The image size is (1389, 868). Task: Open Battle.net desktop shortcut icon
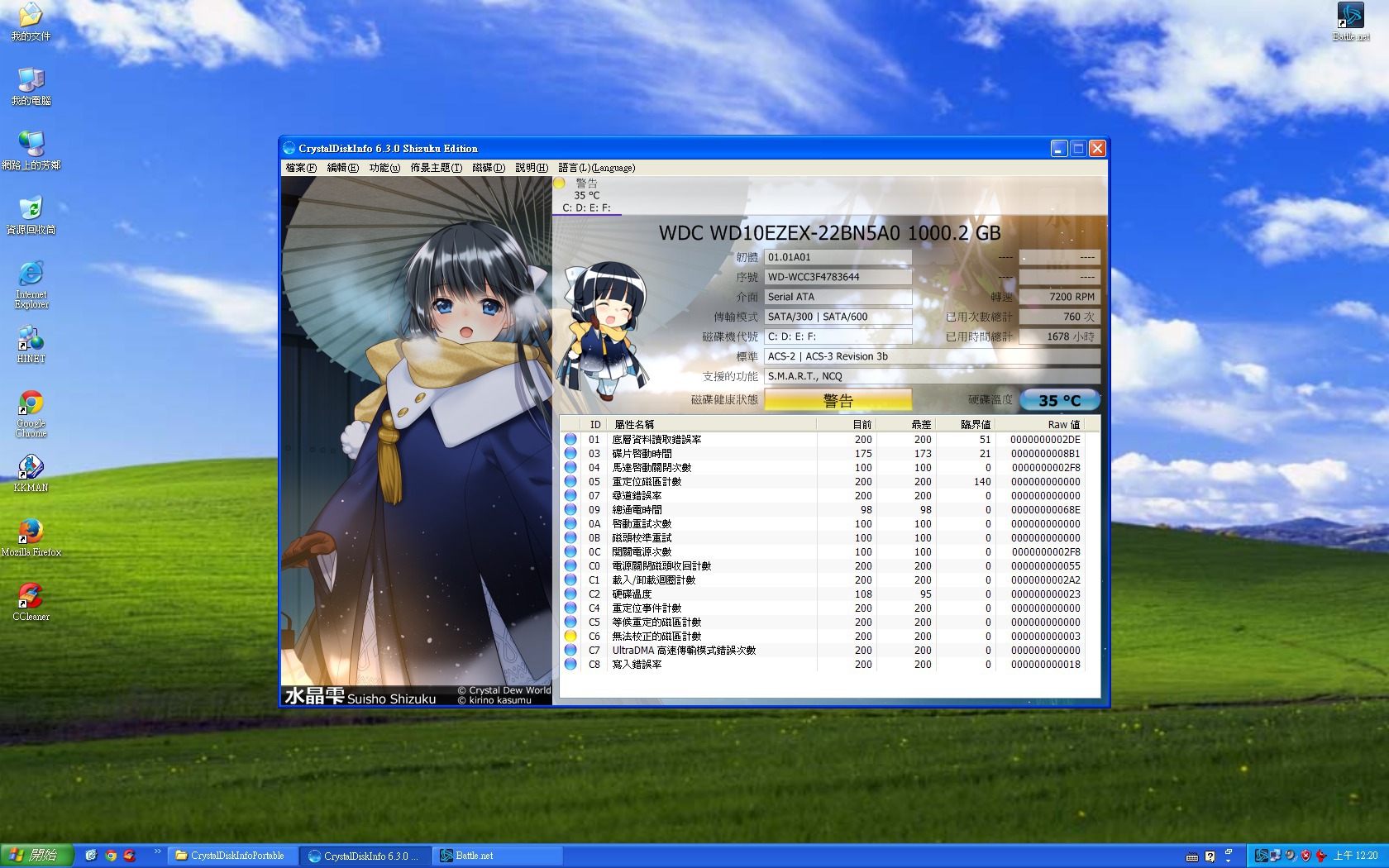tap(1351, 21)
